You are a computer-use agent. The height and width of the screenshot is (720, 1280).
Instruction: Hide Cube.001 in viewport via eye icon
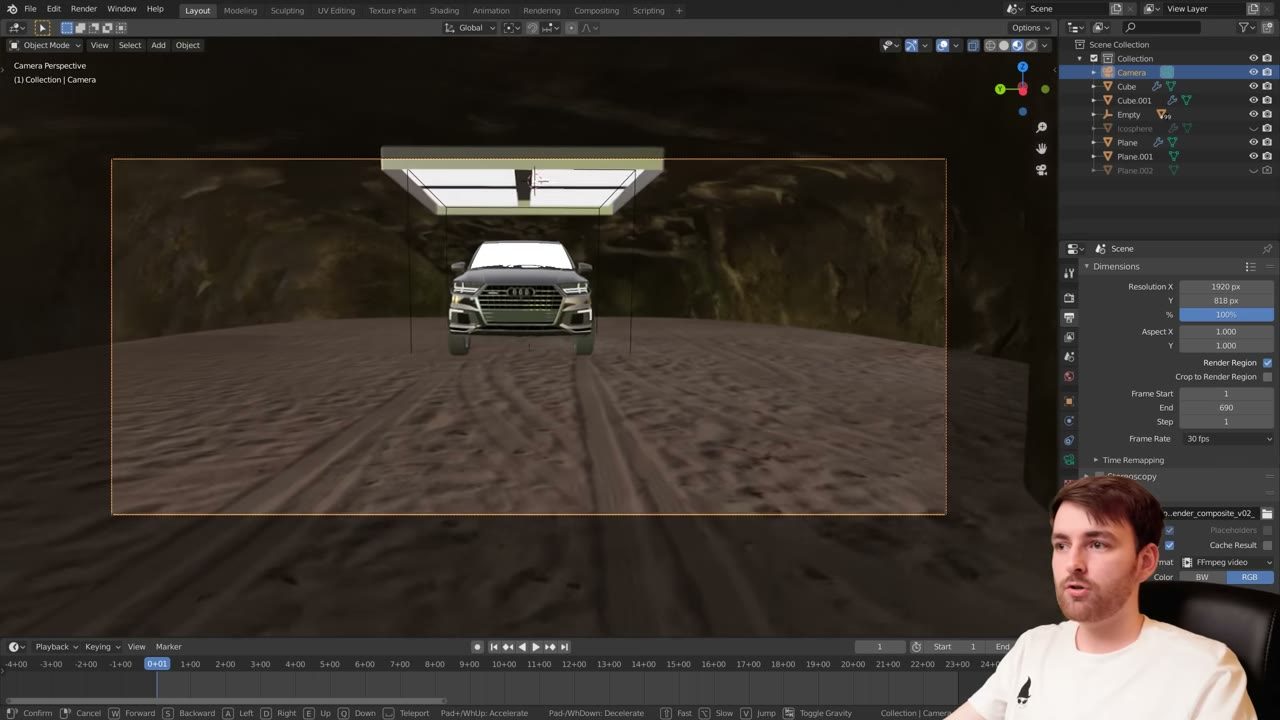pos(1253,100)
